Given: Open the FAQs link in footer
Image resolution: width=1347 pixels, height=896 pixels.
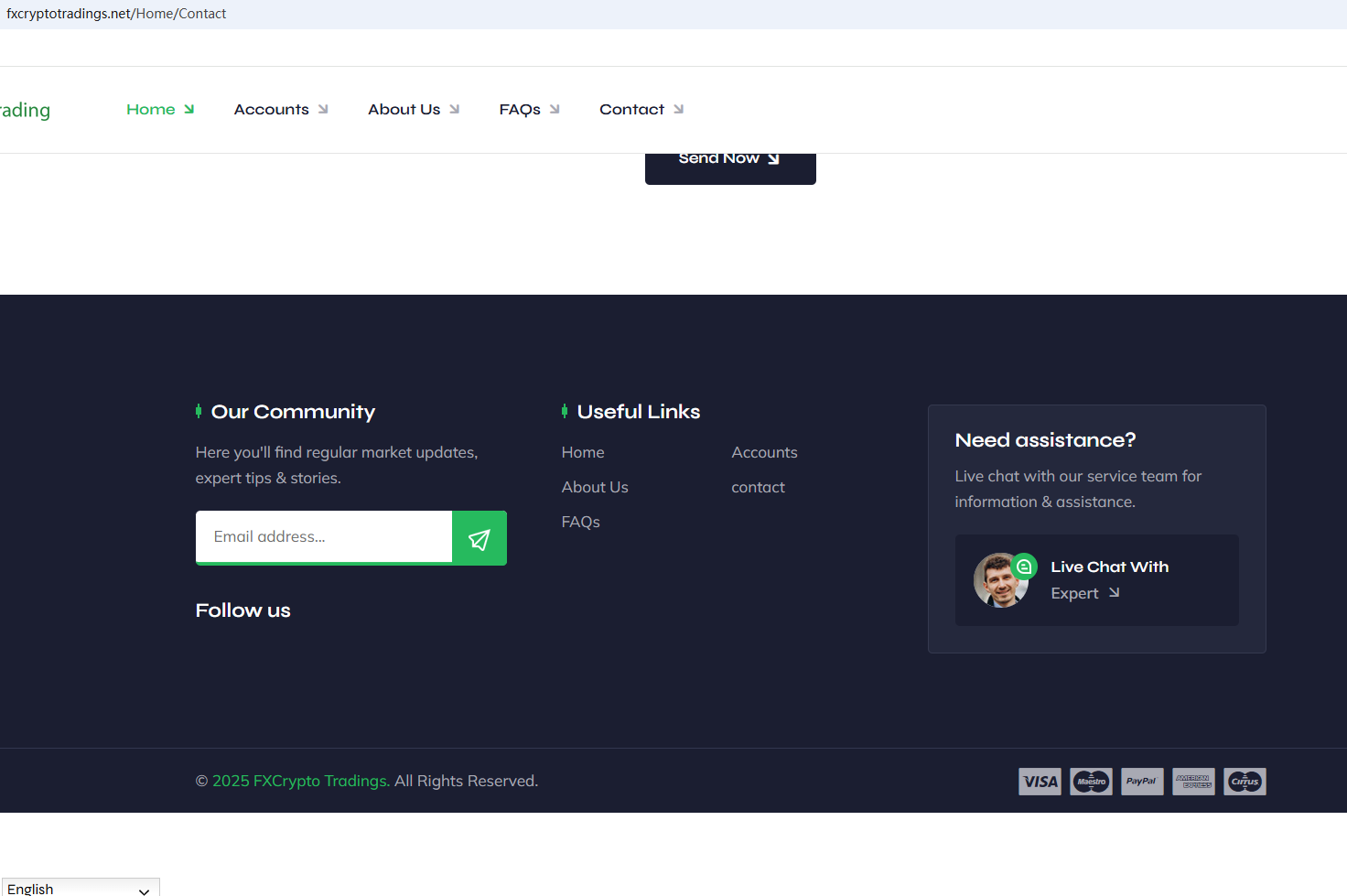Looking at the screenshot, I should (580, 522).
